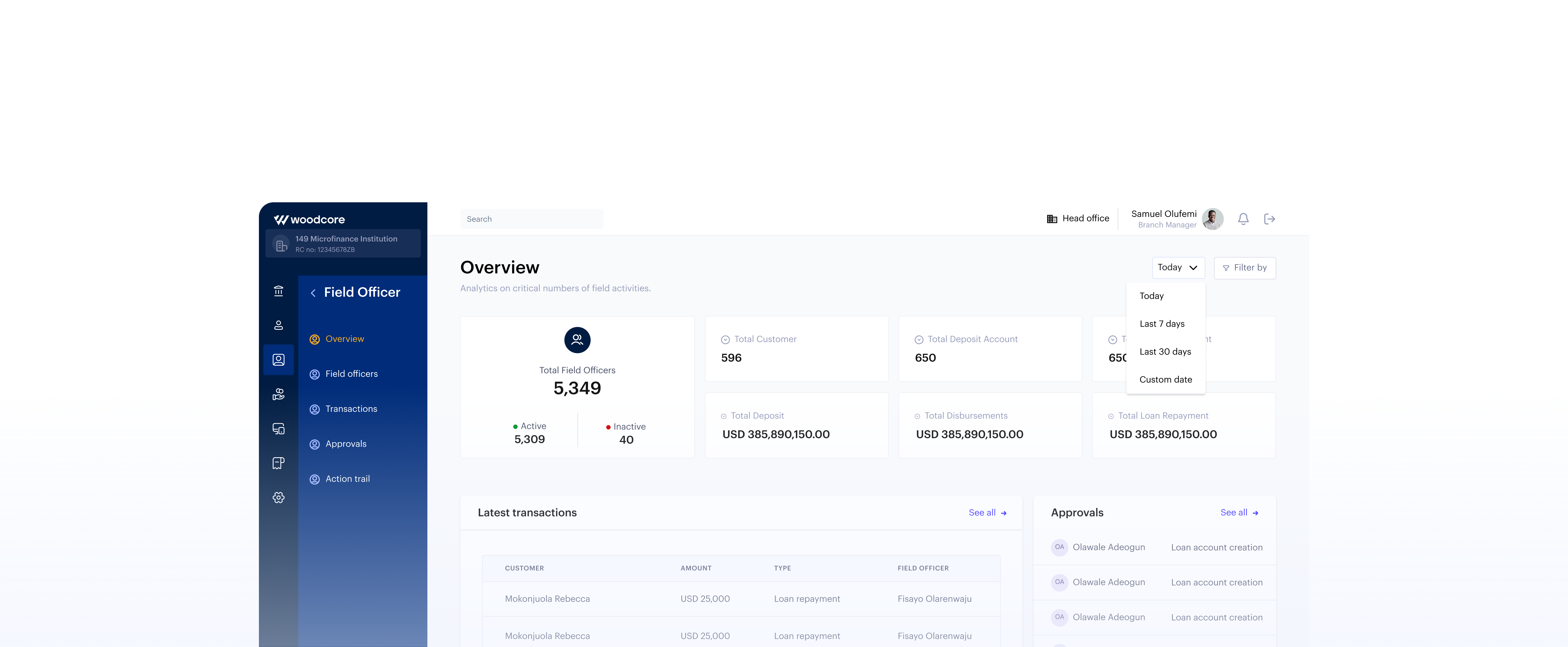Open the person sidebar icon
Screen dimensions: 1568x647
278,325
